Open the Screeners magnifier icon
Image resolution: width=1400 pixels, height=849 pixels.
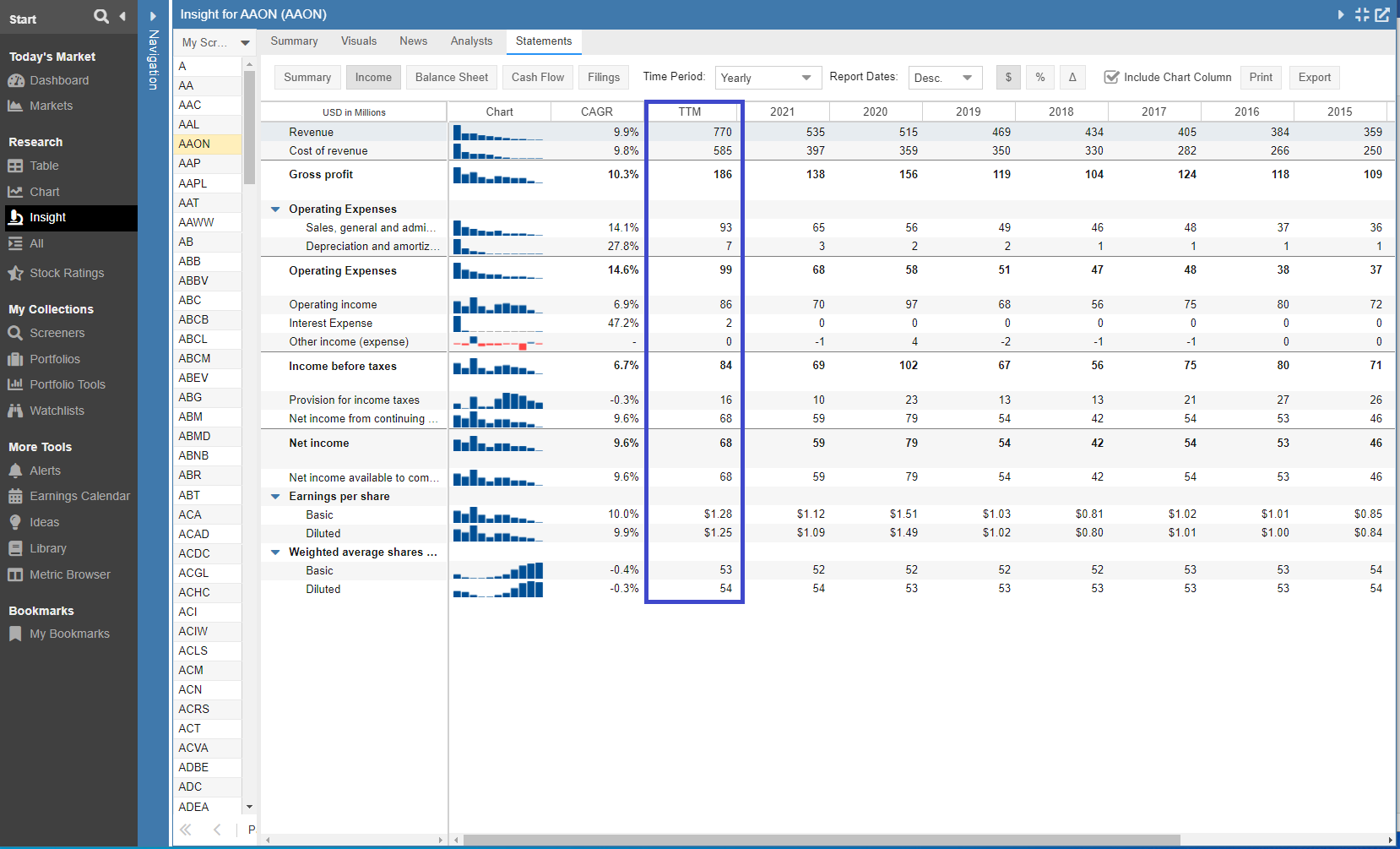click(x=15, y=333)
